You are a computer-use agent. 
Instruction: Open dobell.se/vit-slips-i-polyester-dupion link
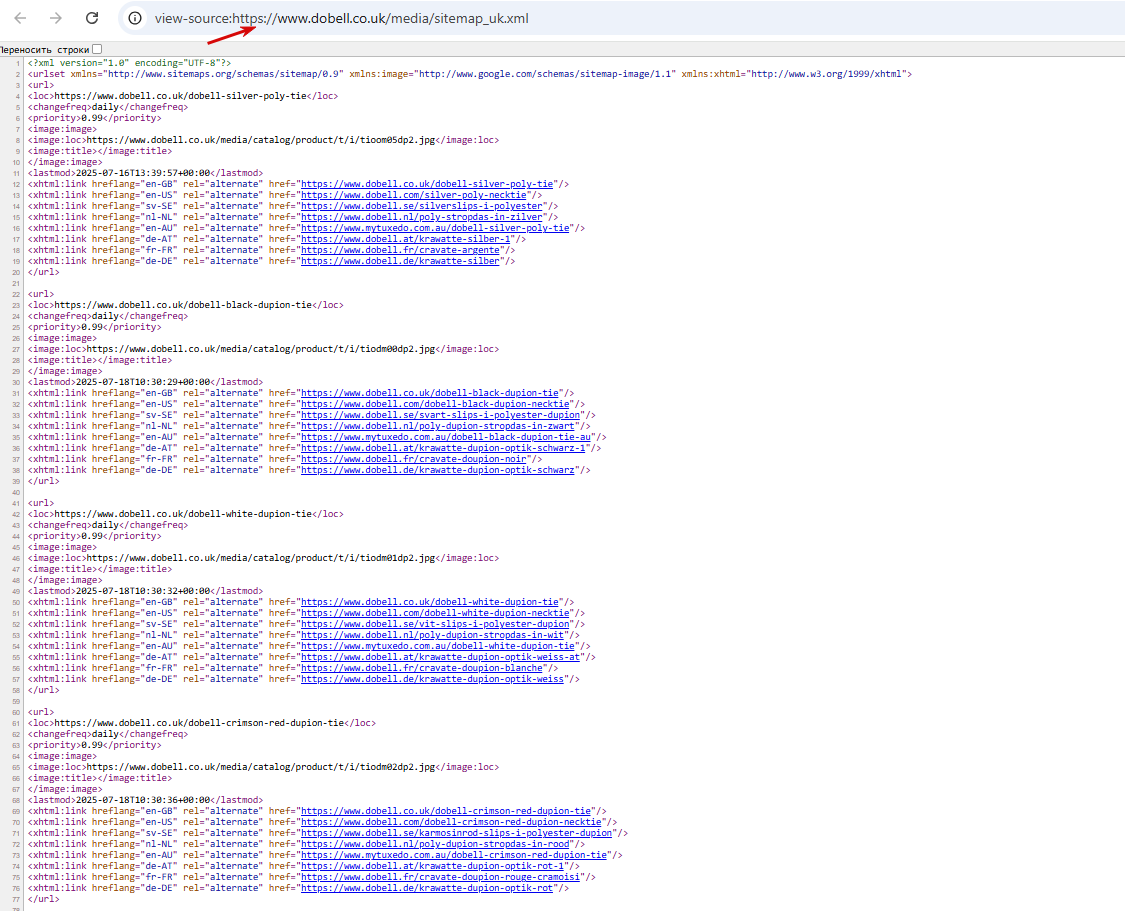coord(435,624)
